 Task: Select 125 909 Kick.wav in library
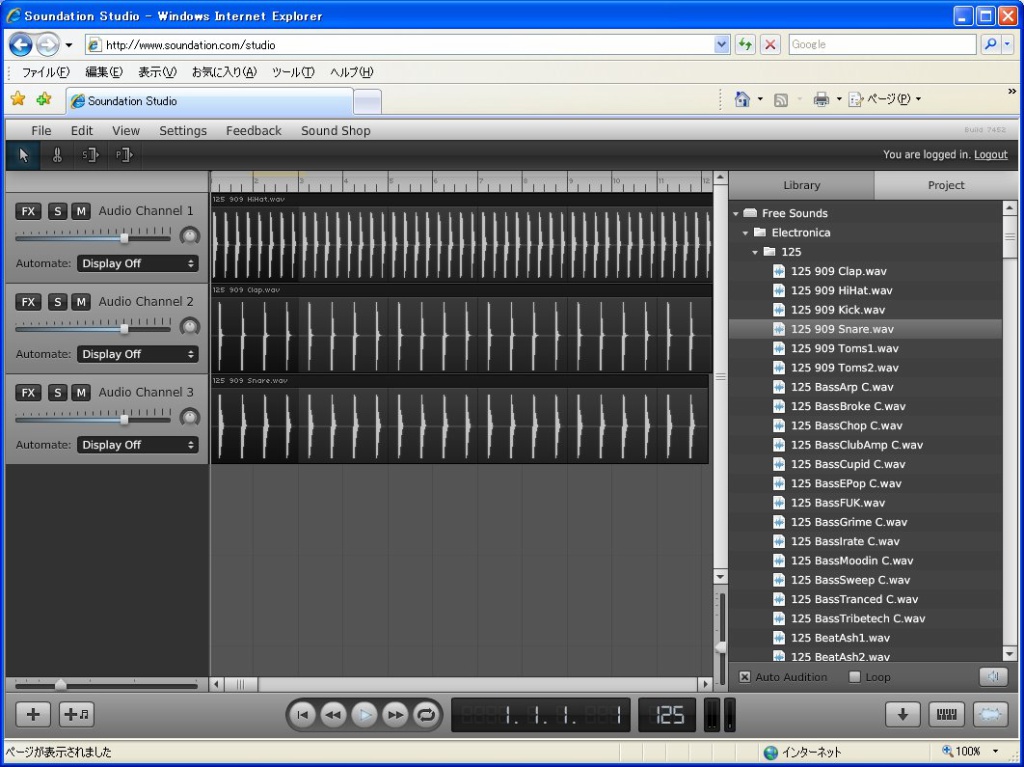(865, 310)
